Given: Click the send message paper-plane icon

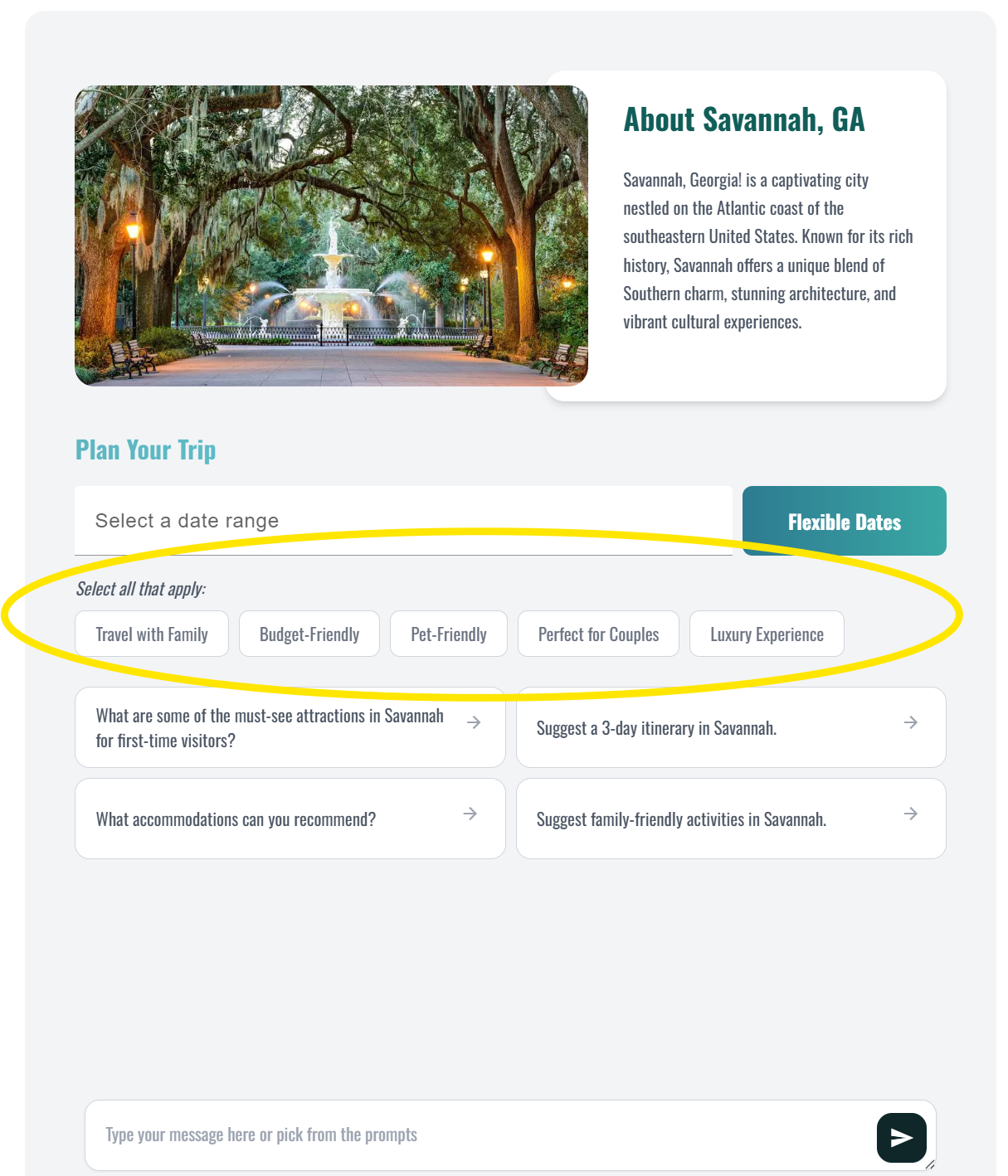Looking at the screenshot, I should point(901,1137).
